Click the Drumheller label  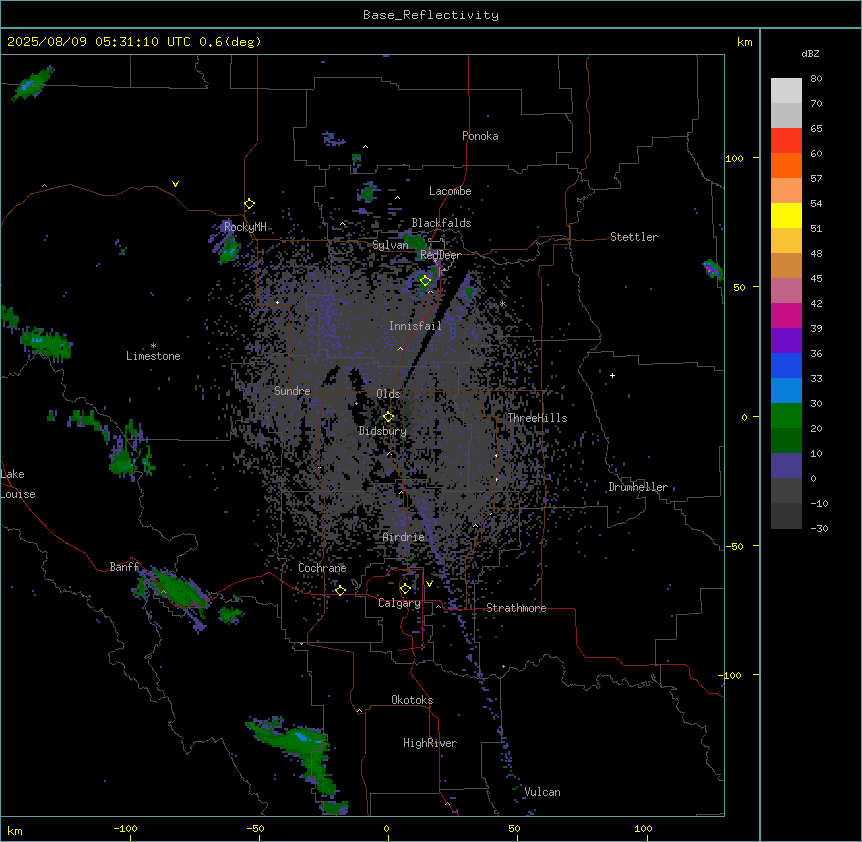point(638,487)
